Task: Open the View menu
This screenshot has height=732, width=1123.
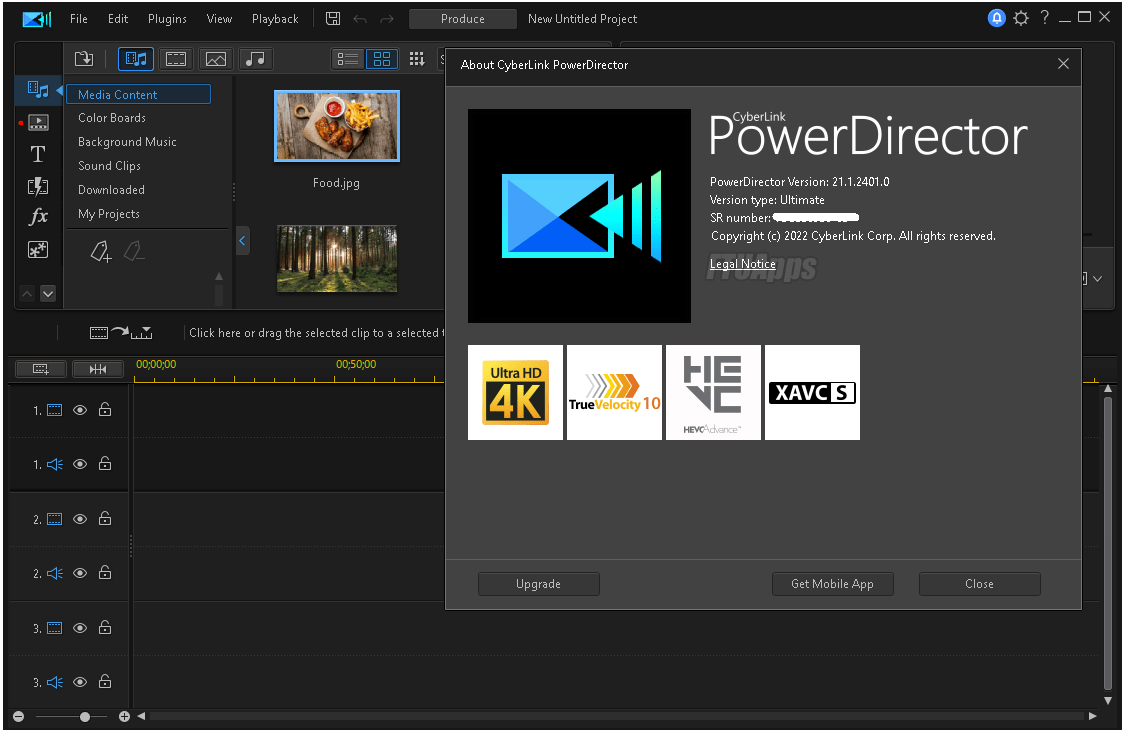Action: point(219,19)
